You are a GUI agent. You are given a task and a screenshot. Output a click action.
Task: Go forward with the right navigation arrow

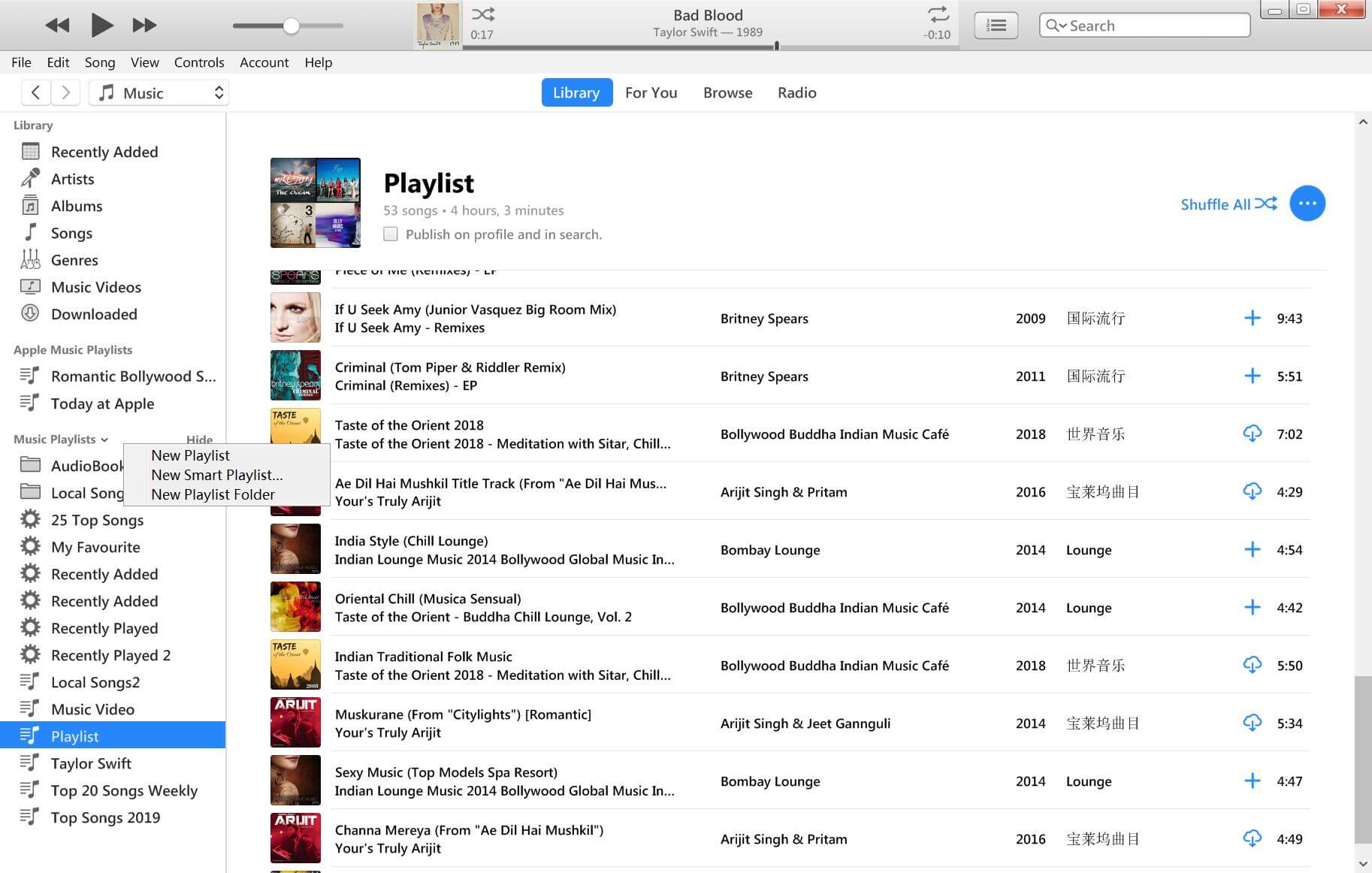click(66, 92)
